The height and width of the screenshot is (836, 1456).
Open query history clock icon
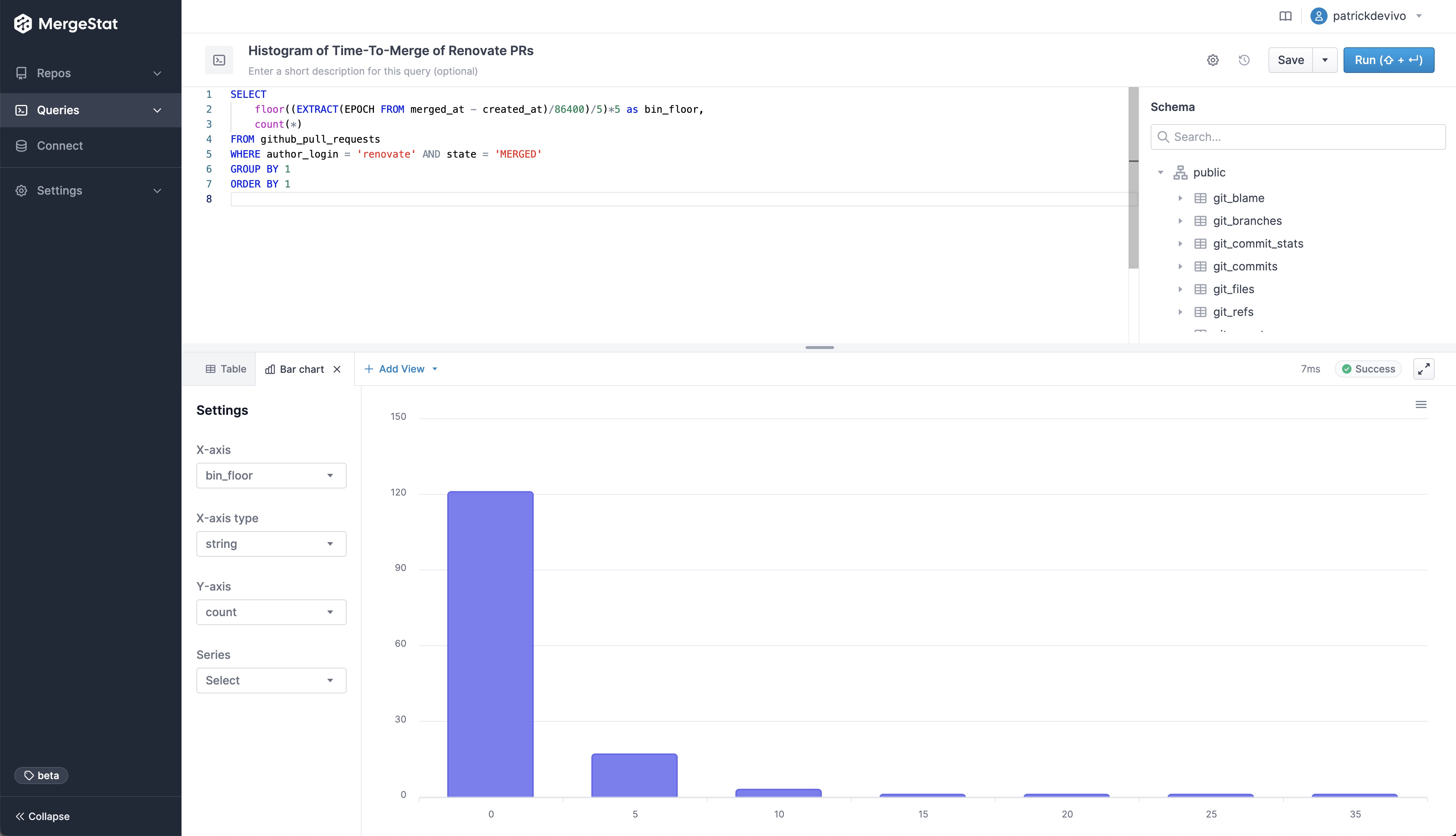click(x=1244, y=60)
